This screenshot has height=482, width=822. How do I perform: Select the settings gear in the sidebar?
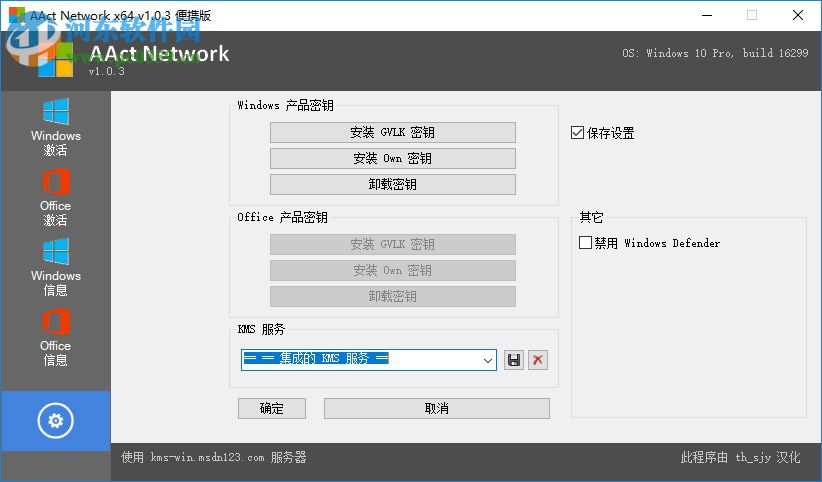point(56,421)
